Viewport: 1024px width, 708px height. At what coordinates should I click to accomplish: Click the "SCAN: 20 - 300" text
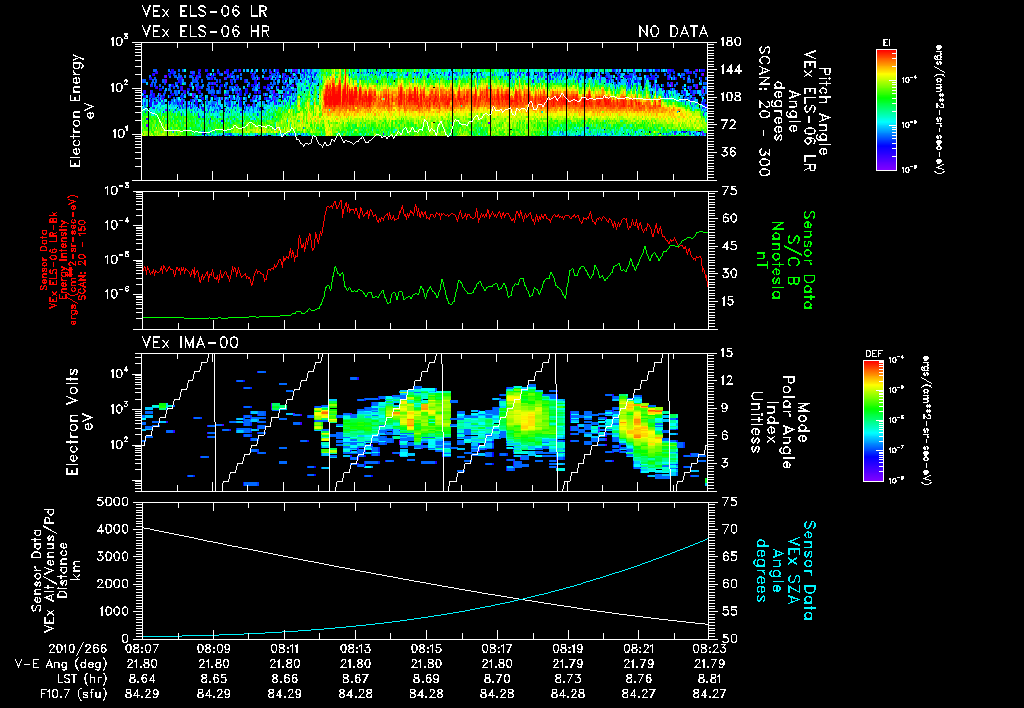pyautogui.click(x=765, y=111)
